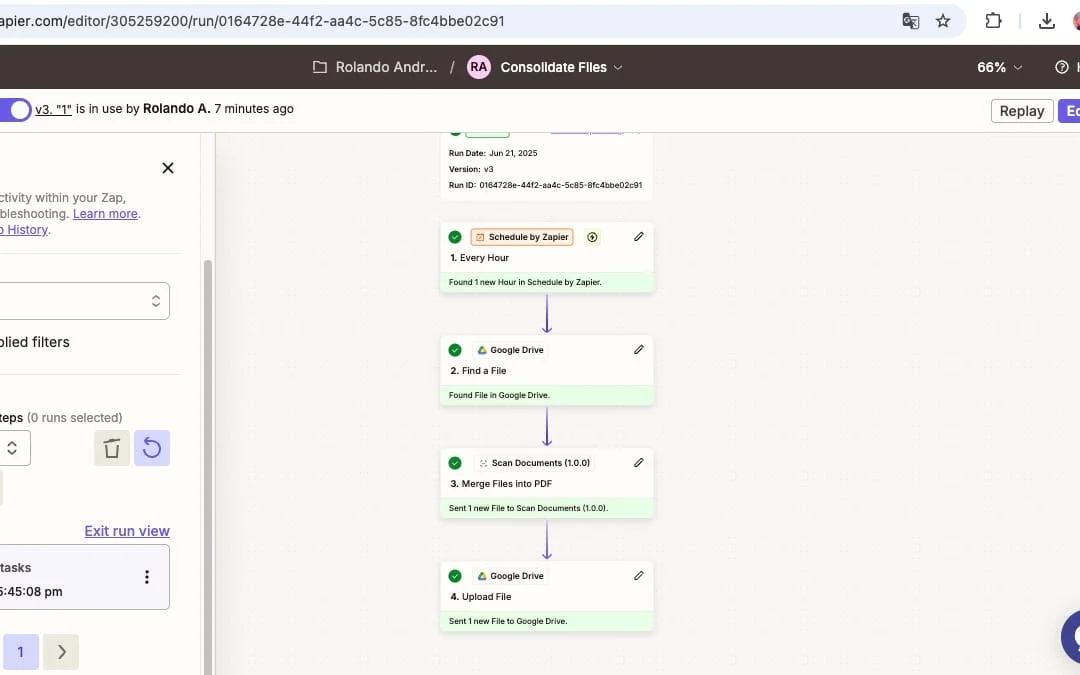Open the instant trigger lightning icon on Every Hour
Image resolution: width=1080 pixels, height=675 pixels.
pos(592,236)
